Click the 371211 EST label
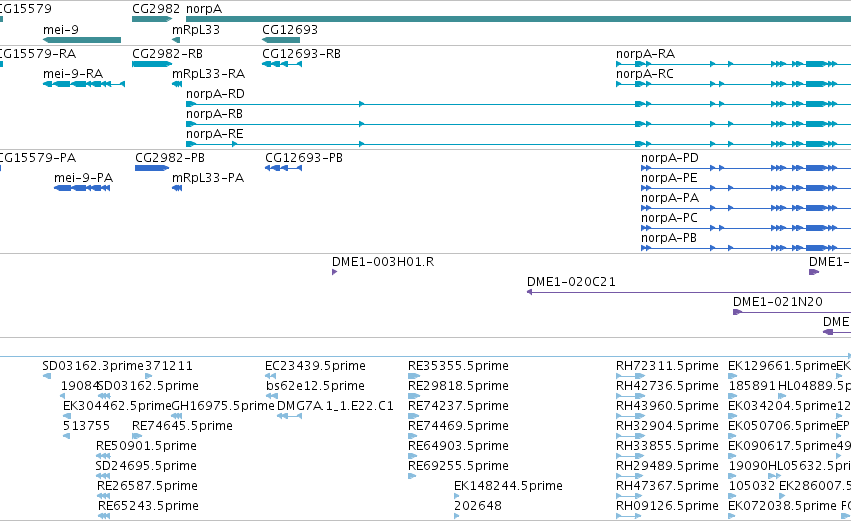 click(169, 366)
